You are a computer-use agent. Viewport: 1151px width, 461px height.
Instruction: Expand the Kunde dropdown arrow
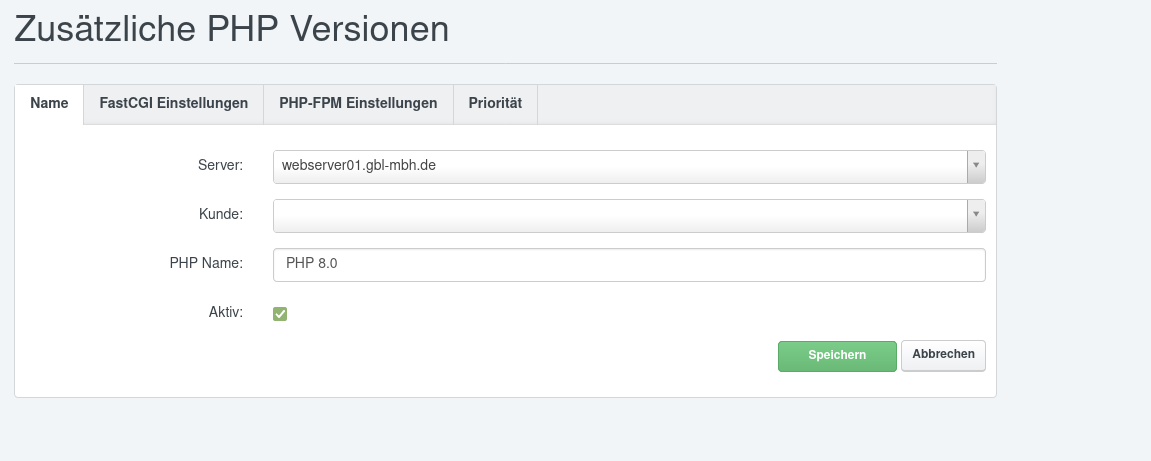tap(976, 216)
